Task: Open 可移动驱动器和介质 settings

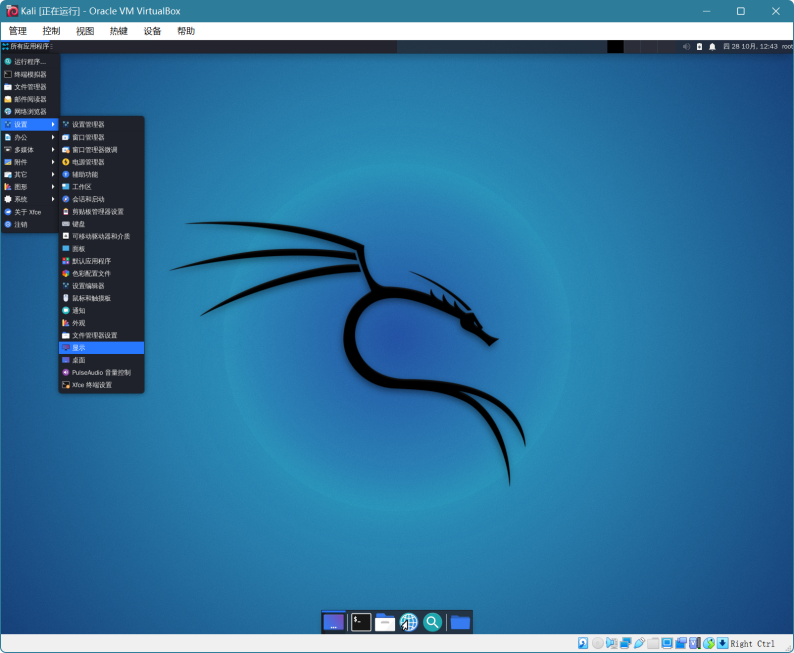Action: tap(102, 236)
